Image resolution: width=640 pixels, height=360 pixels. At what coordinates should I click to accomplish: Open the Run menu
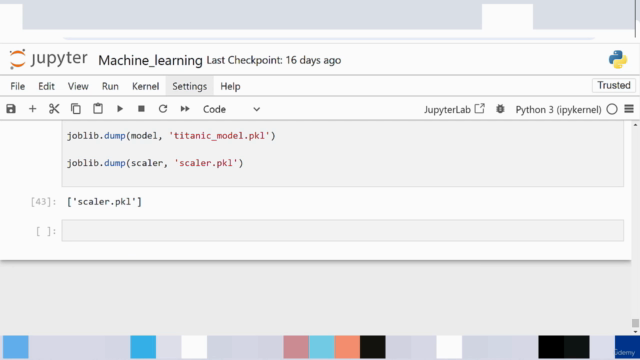click(x=110, y=87)
